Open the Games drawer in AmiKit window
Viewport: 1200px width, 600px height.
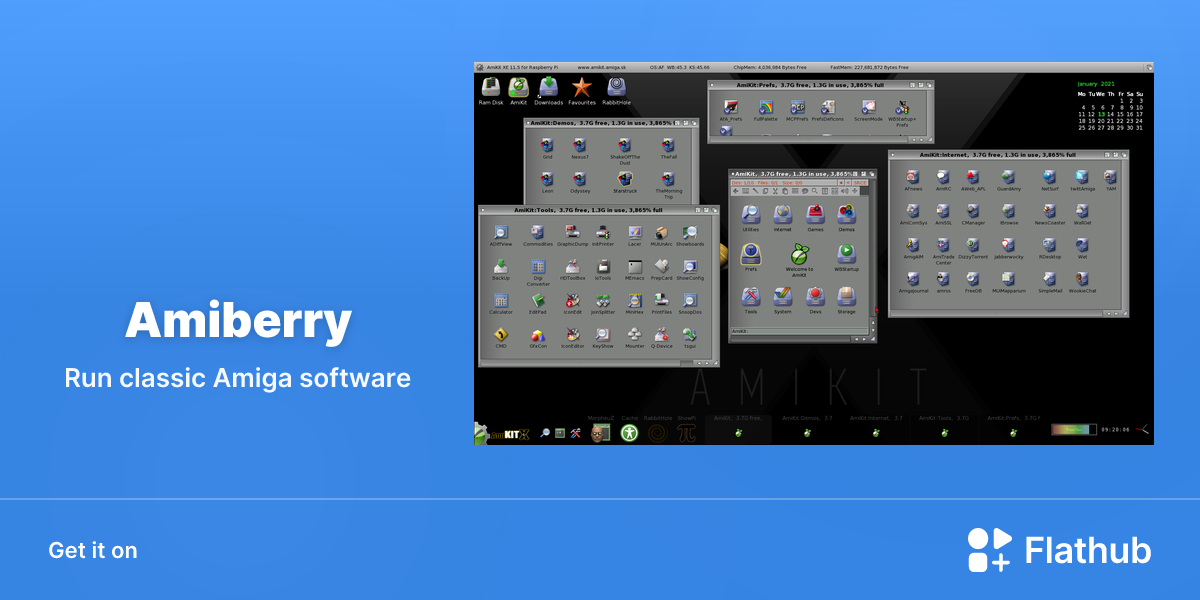click(815, 217)
